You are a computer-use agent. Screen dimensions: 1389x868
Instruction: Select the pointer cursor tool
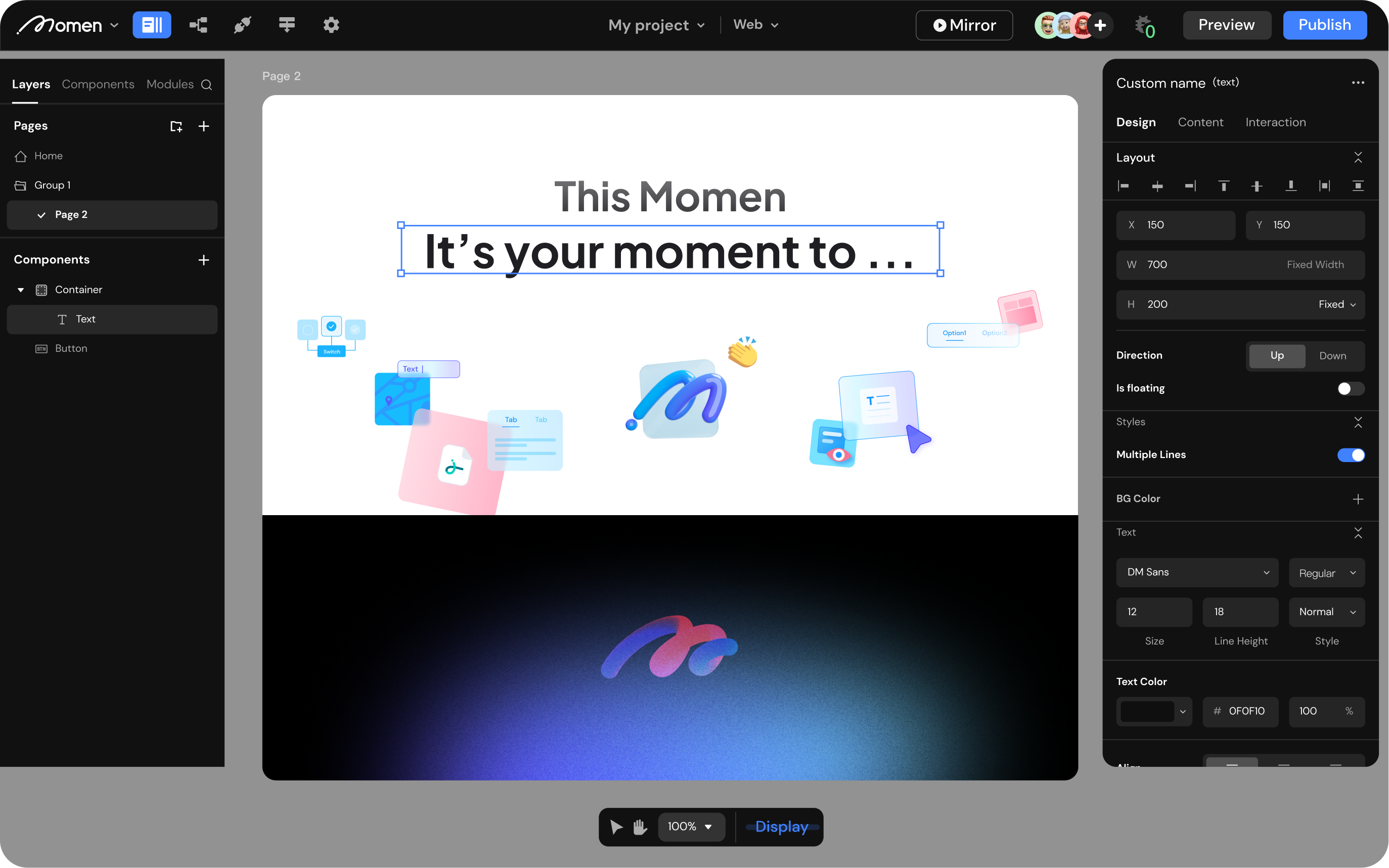tap(616, 827)
